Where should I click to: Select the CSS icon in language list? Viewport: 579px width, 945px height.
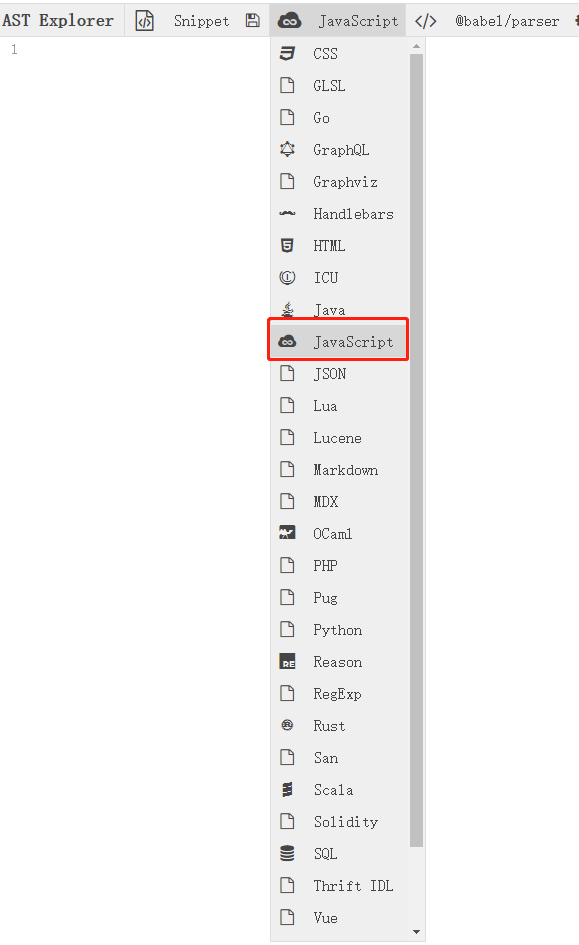(x=287, y=54)
